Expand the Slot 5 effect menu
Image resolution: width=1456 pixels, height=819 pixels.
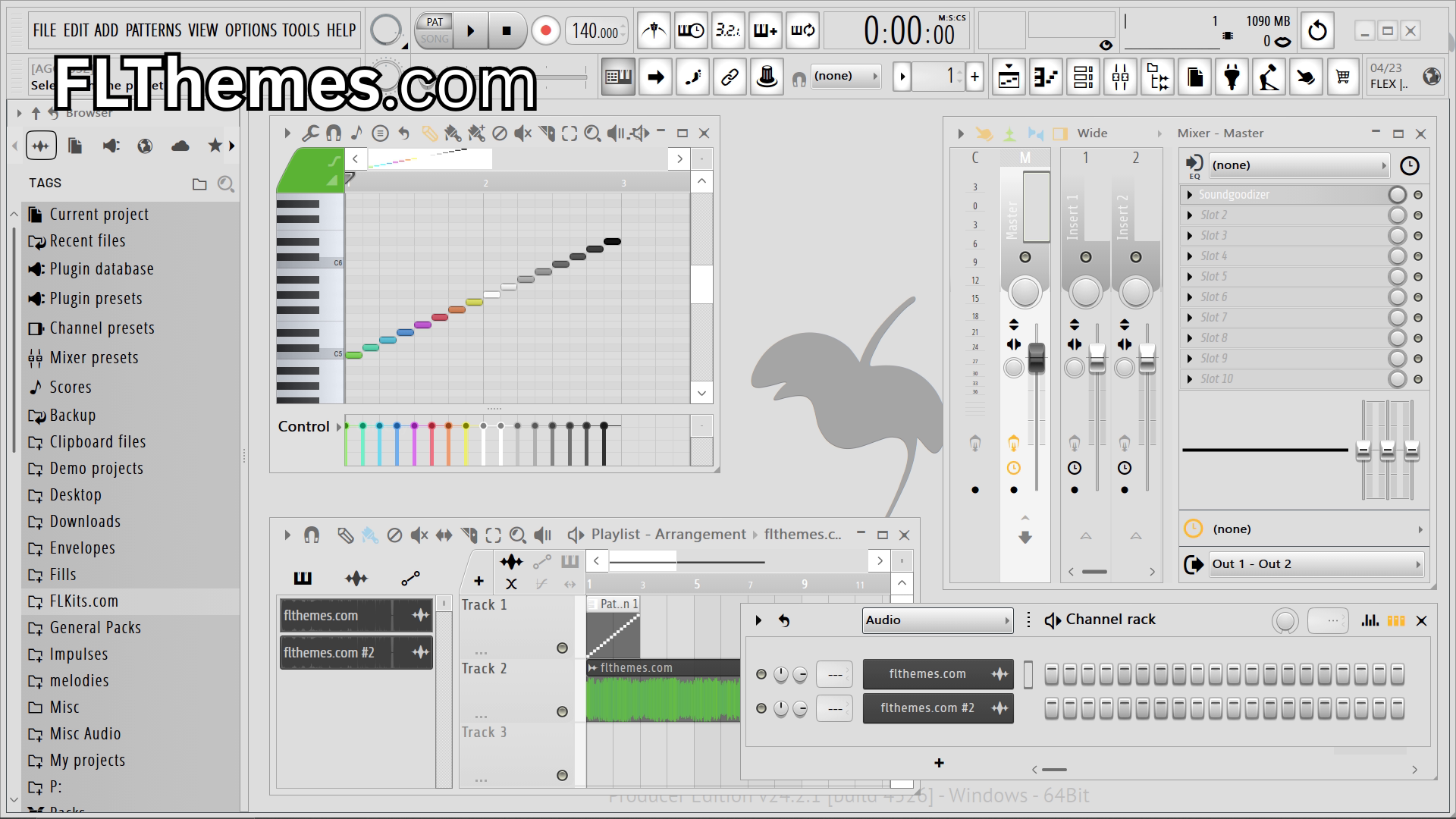1190,277
